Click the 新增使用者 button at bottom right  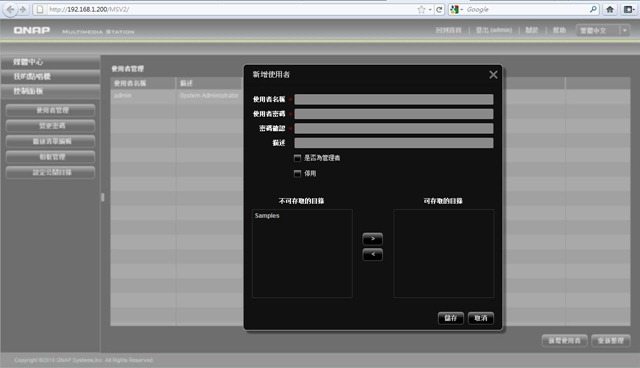click(564, 341)
